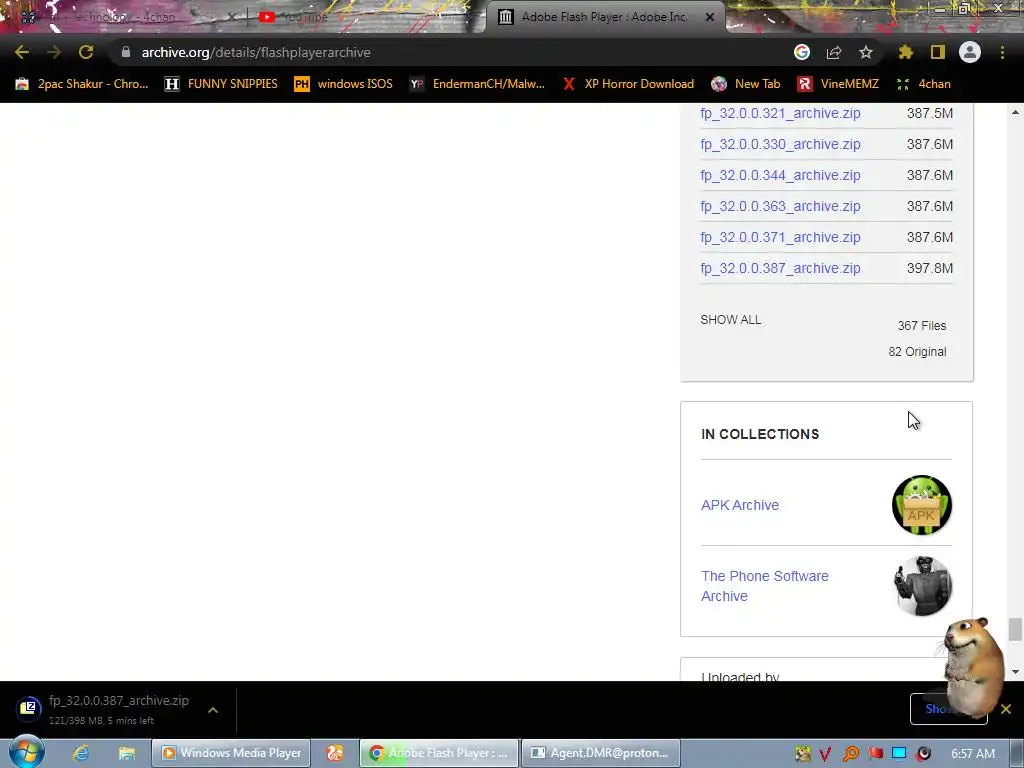Click the Show all downloads button
1024x768 pixels.
click(x=948, y=709)
